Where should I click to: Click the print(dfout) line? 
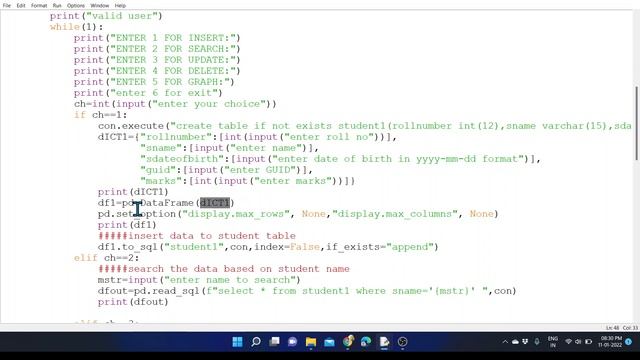133,302
